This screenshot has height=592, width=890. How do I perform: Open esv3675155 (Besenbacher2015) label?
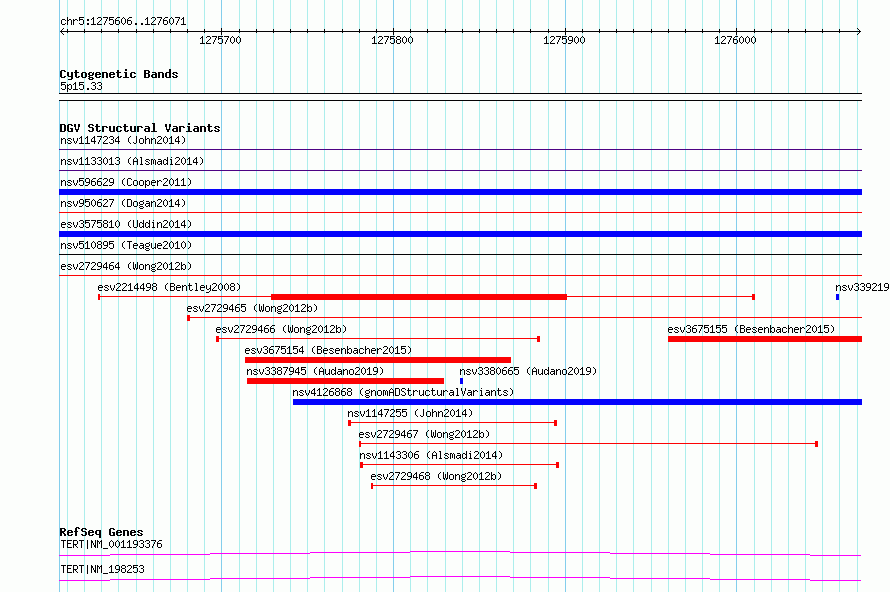[x=752, y=329]
